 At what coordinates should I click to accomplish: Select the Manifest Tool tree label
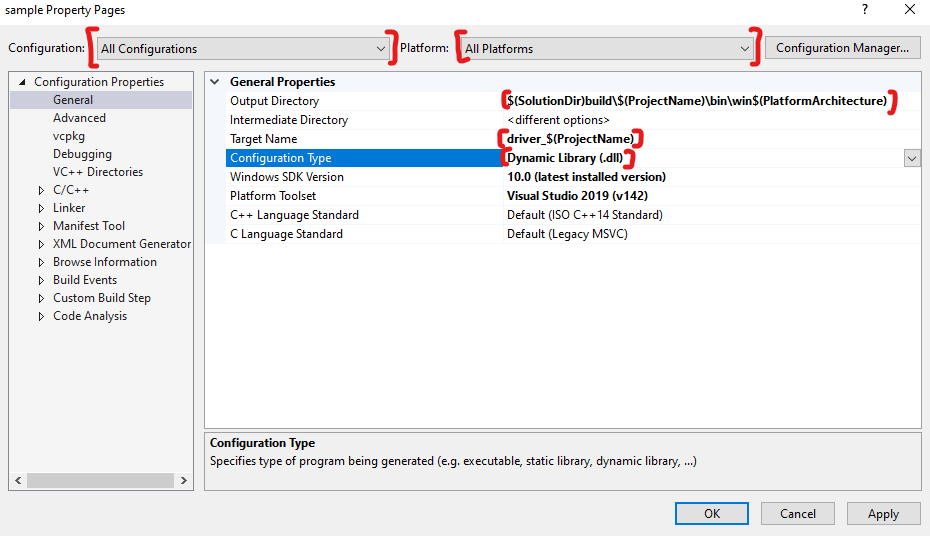pyautogui.click(x=89, y=226)
